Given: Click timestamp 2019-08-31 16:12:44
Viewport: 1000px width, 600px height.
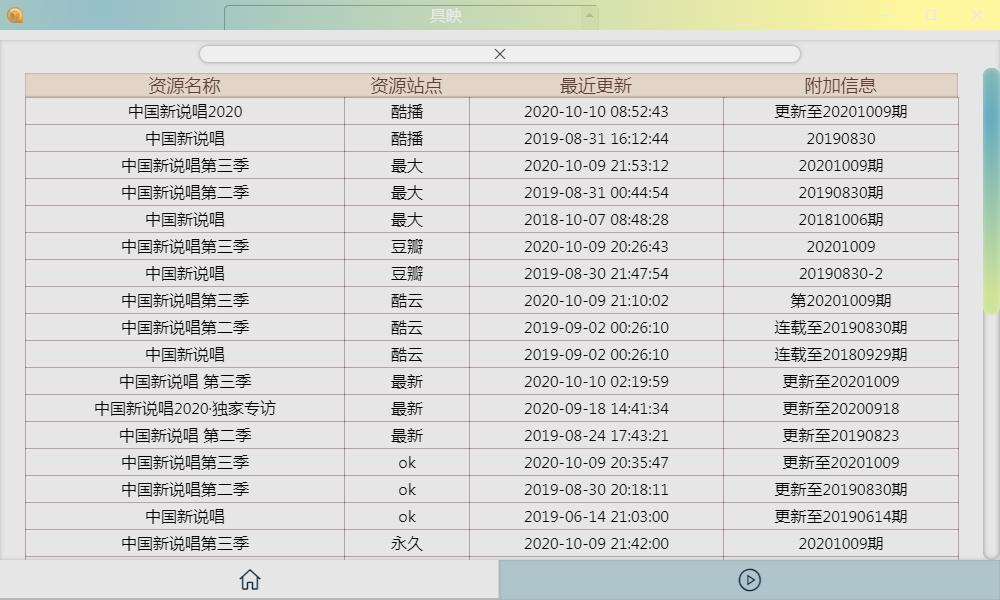Looking at the screenshot, I should 596,139.
